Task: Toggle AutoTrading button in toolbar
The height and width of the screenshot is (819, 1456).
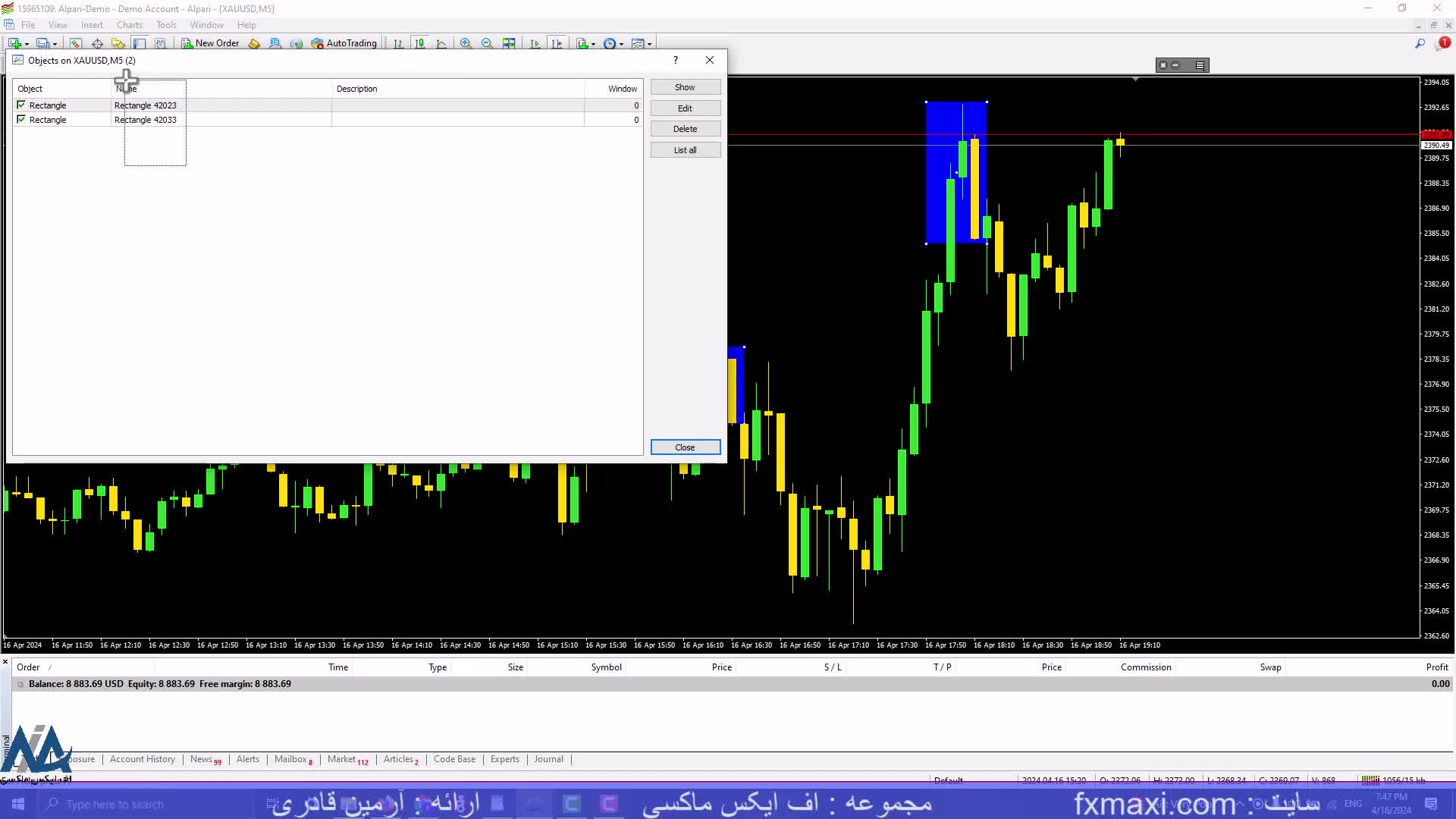Action: pyautogui.click(x=344, y=43)
